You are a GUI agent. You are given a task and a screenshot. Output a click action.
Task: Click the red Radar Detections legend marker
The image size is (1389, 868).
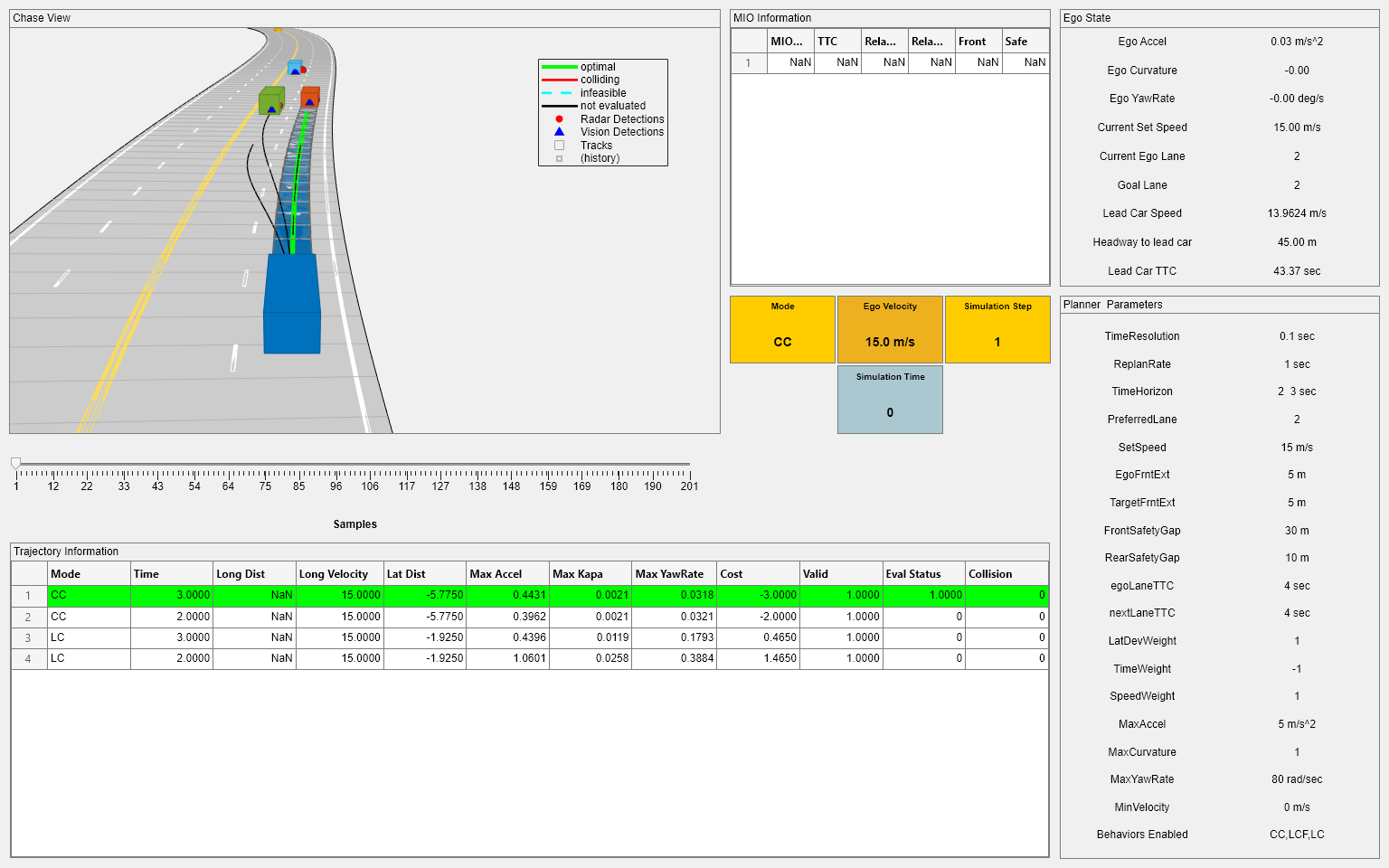tap(559, 119)
